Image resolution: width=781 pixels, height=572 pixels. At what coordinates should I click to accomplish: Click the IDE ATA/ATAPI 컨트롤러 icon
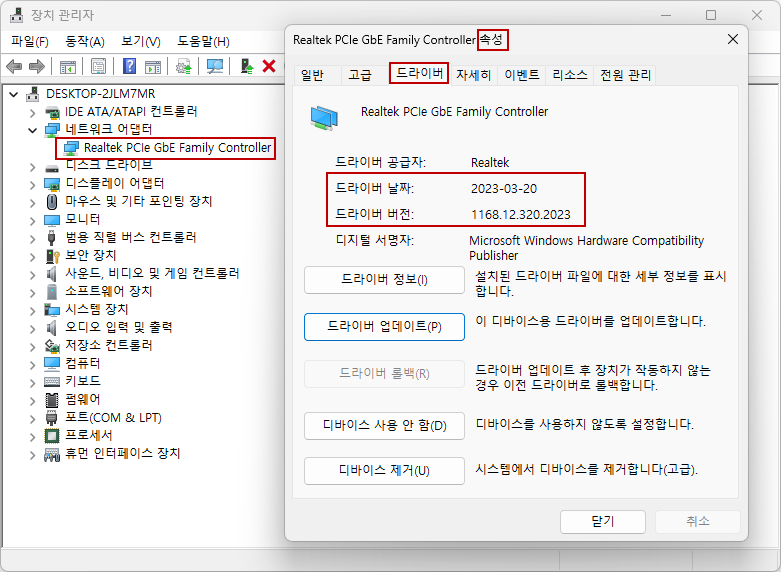pos(52,112)
